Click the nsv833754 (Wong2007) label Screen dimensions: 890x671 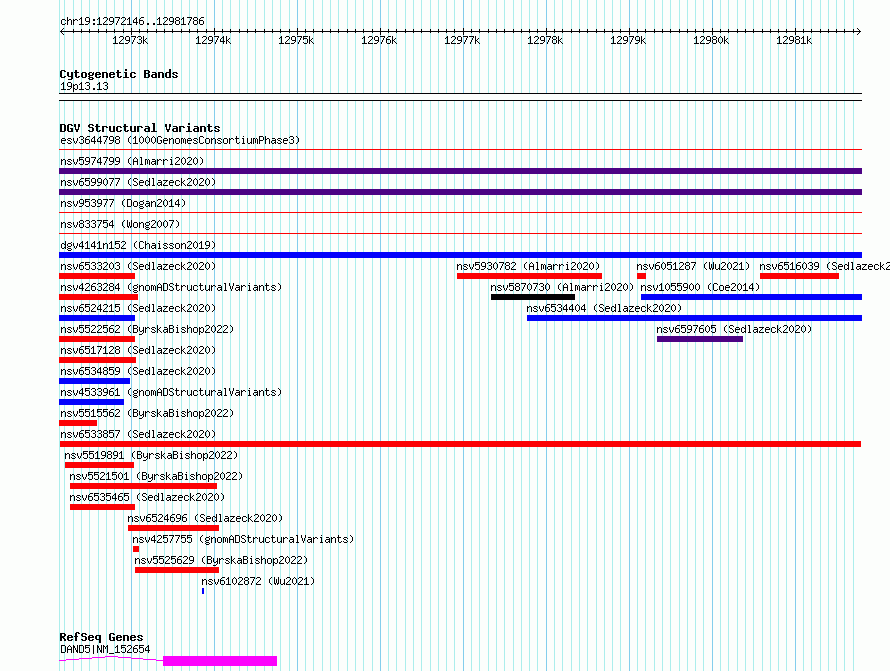click(120, 224)
